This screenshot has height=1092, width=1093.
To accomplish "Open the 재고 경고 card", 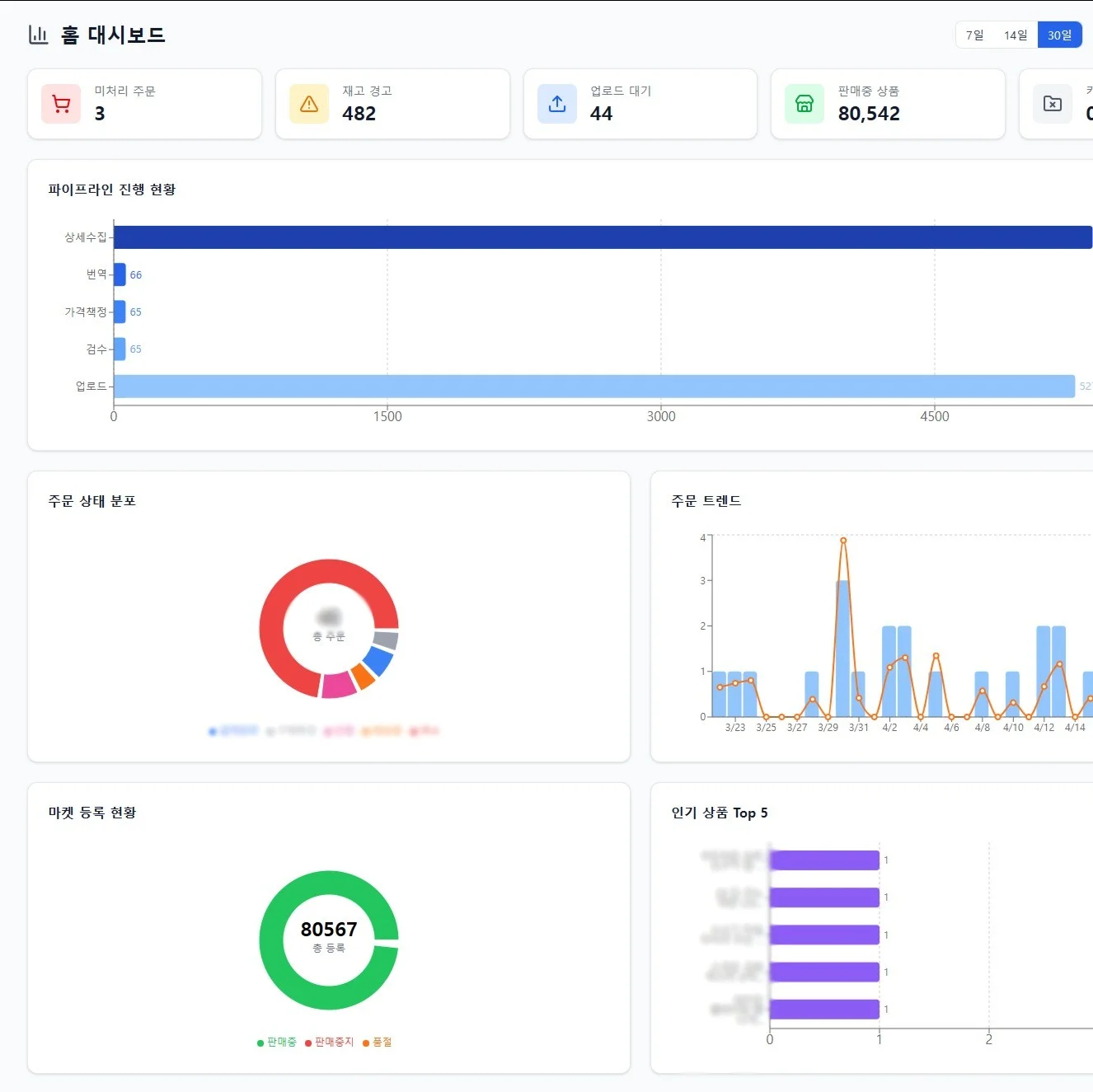I will coord(392,104).
